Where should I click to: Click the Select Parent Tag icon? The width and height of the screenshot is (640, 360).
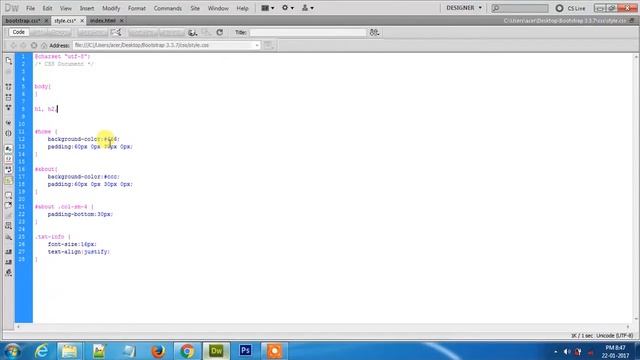pos(9,122)
